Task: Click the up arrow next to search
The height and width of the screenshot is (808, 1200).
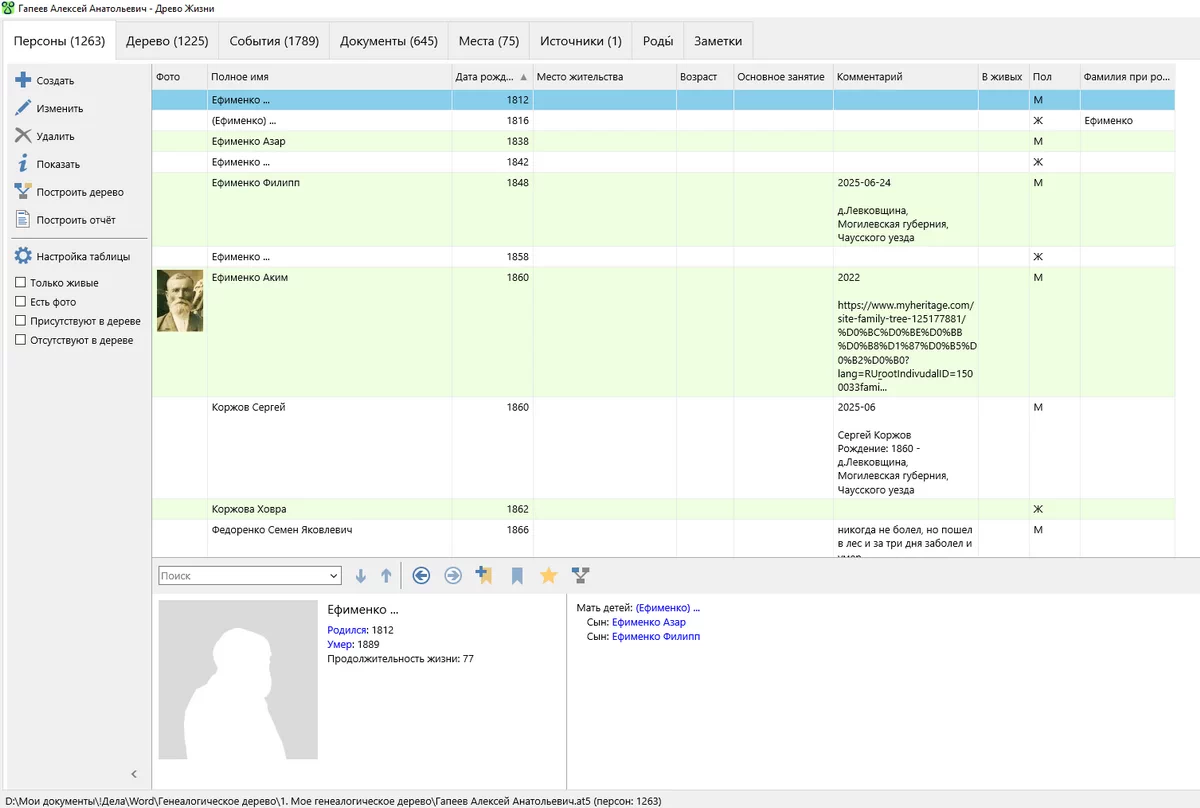Action: 386,576
